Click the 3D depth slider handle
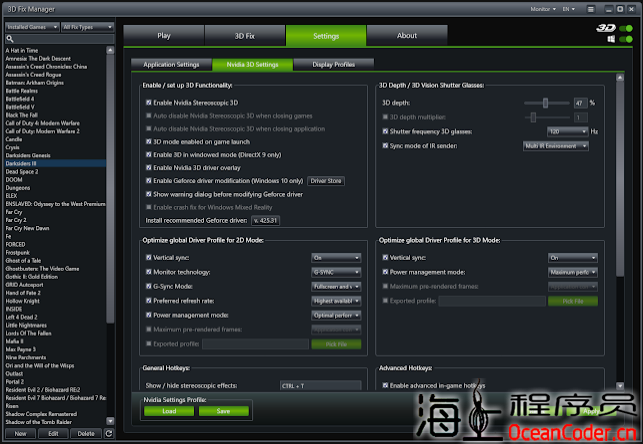Screen dimensions: 643x444 coord(545,103)
